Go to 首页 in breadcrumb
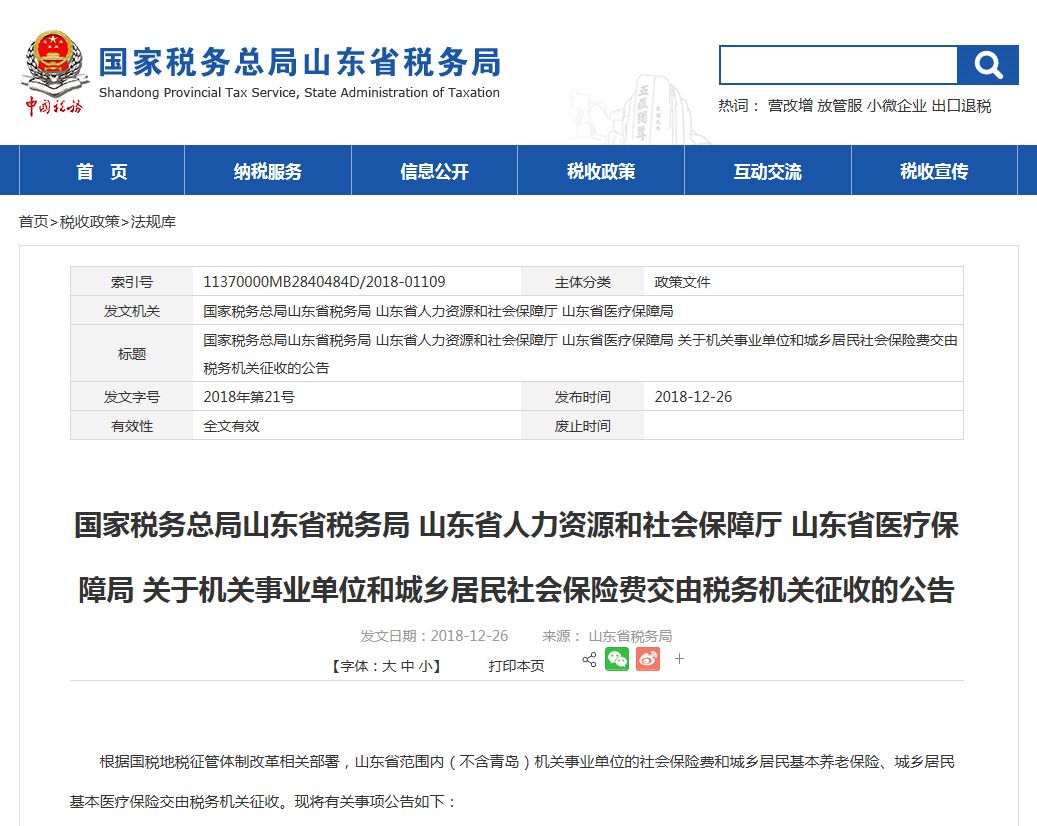Viewport: 1037px width, 826px height. 34,222
